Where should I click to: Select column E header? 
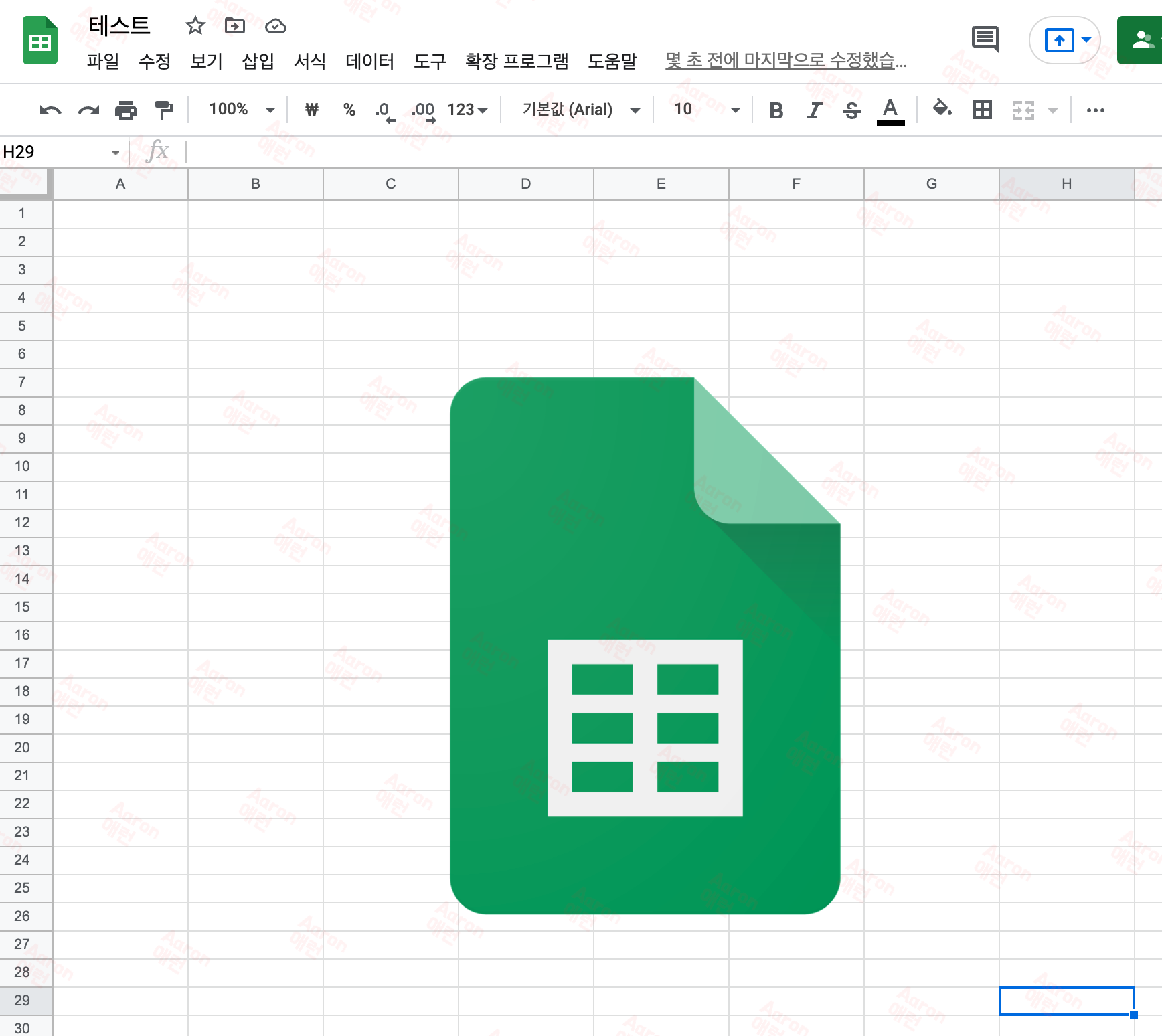click(661, 184)
